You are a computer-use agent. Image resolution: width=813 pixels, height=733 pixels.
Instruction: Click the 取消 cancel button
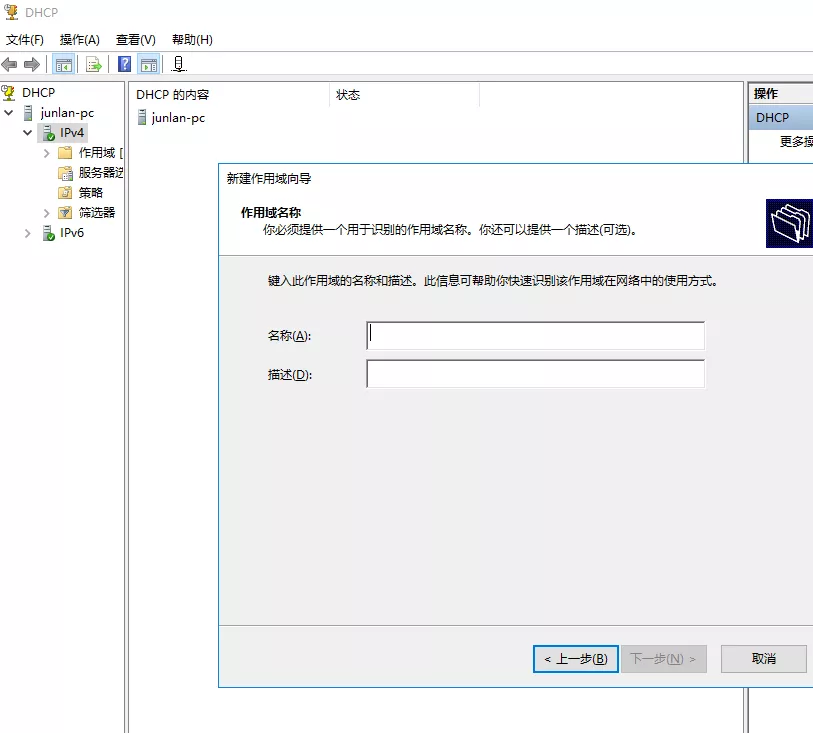tap(763, 659)
